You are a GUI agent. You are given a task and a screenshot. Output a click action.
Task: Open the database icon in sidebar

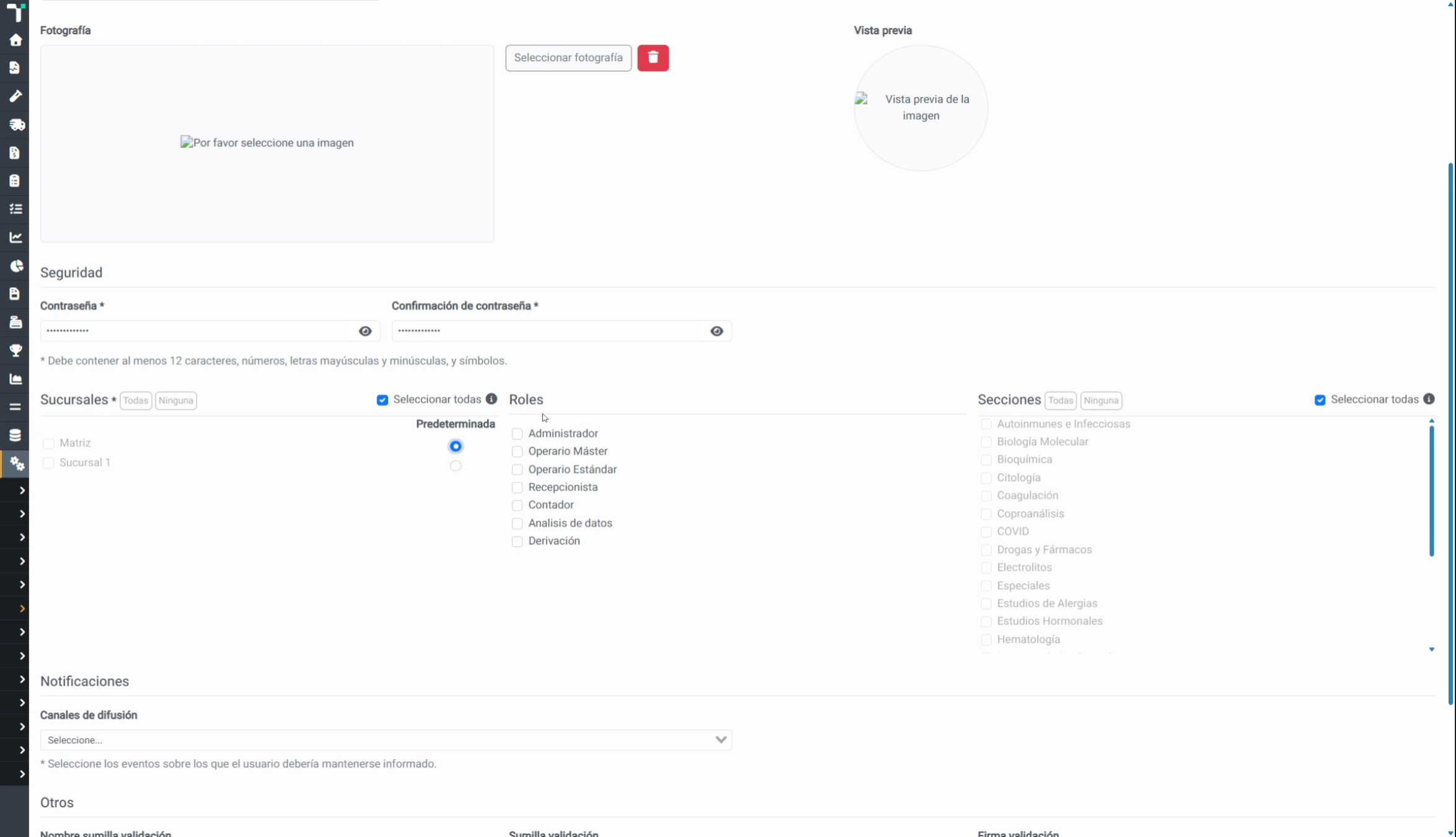pos(15,435)
